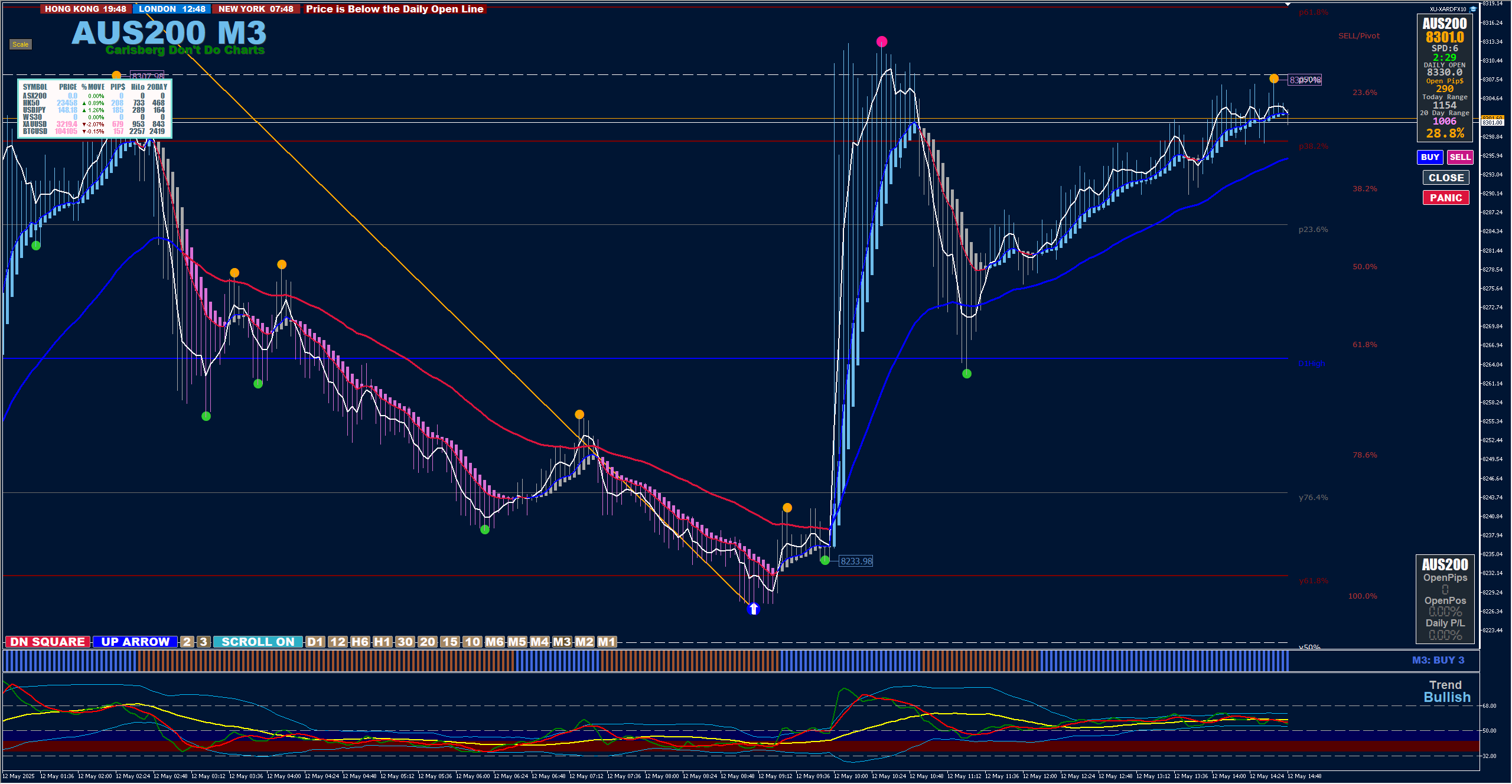Click the 8233.98 price label

click(x=856, y=561)
